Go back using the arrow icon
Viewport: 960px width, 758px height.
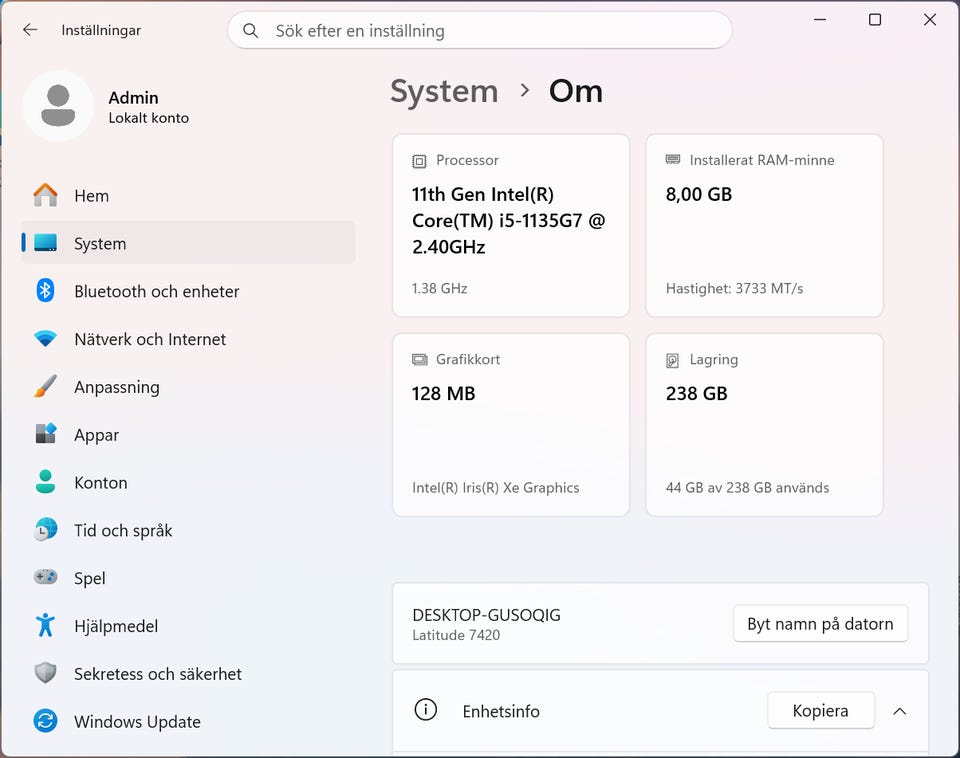pos(30,30)
